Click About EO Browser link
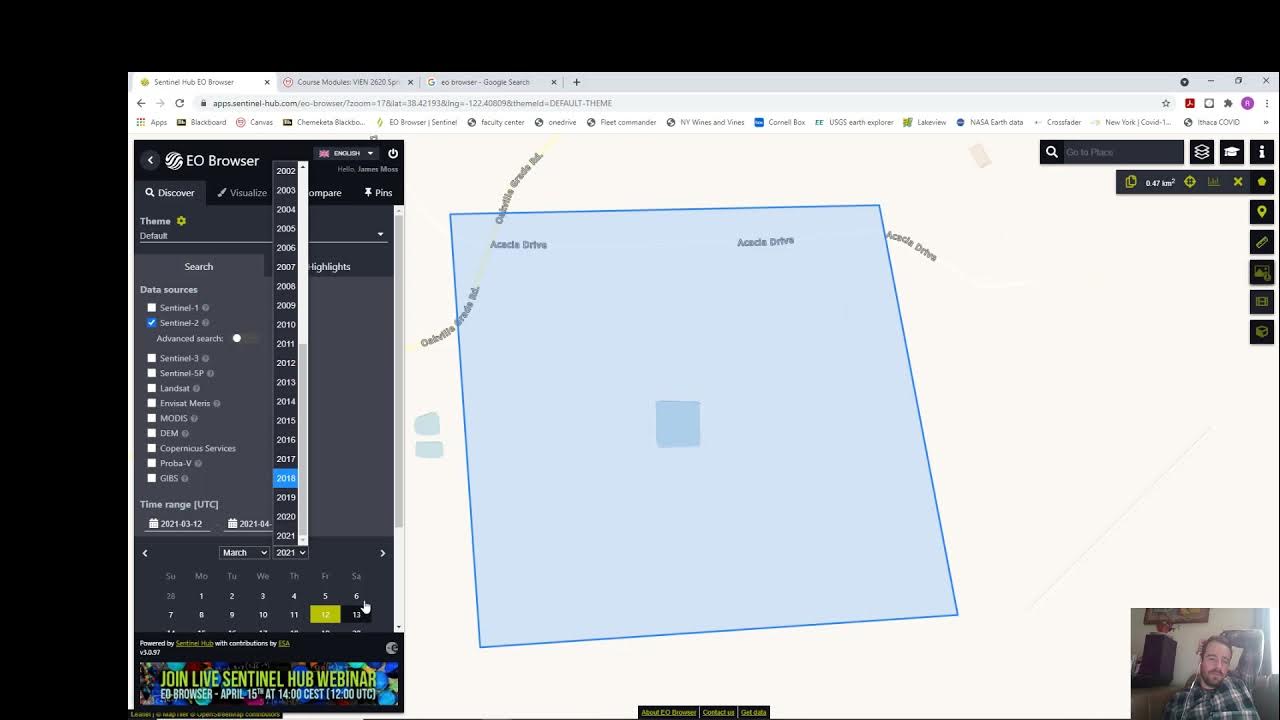Screen dimensions: 1280x720 click(669, 712)
